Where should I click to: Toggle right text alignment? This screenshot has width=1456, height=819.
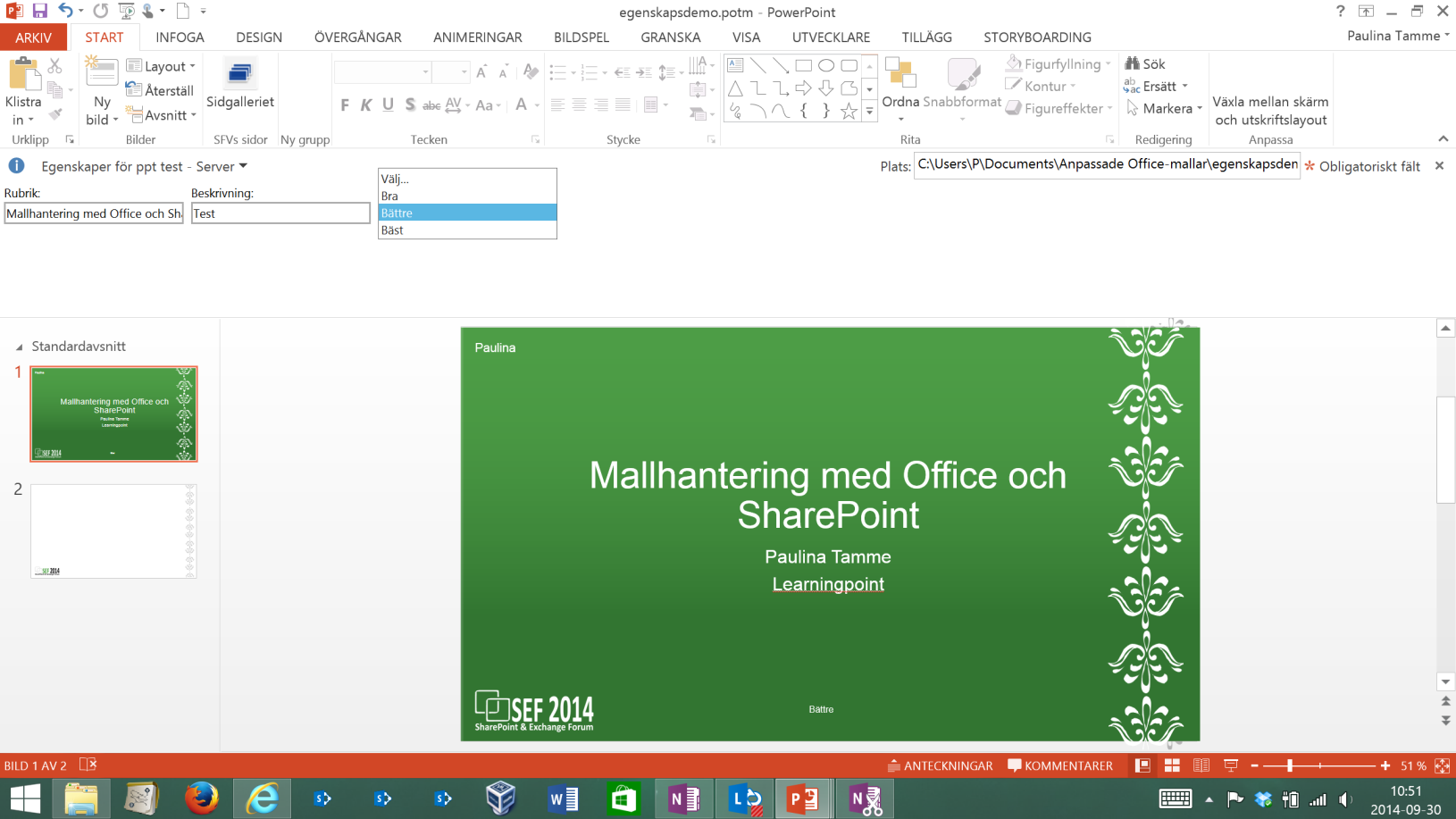point(601,105)
